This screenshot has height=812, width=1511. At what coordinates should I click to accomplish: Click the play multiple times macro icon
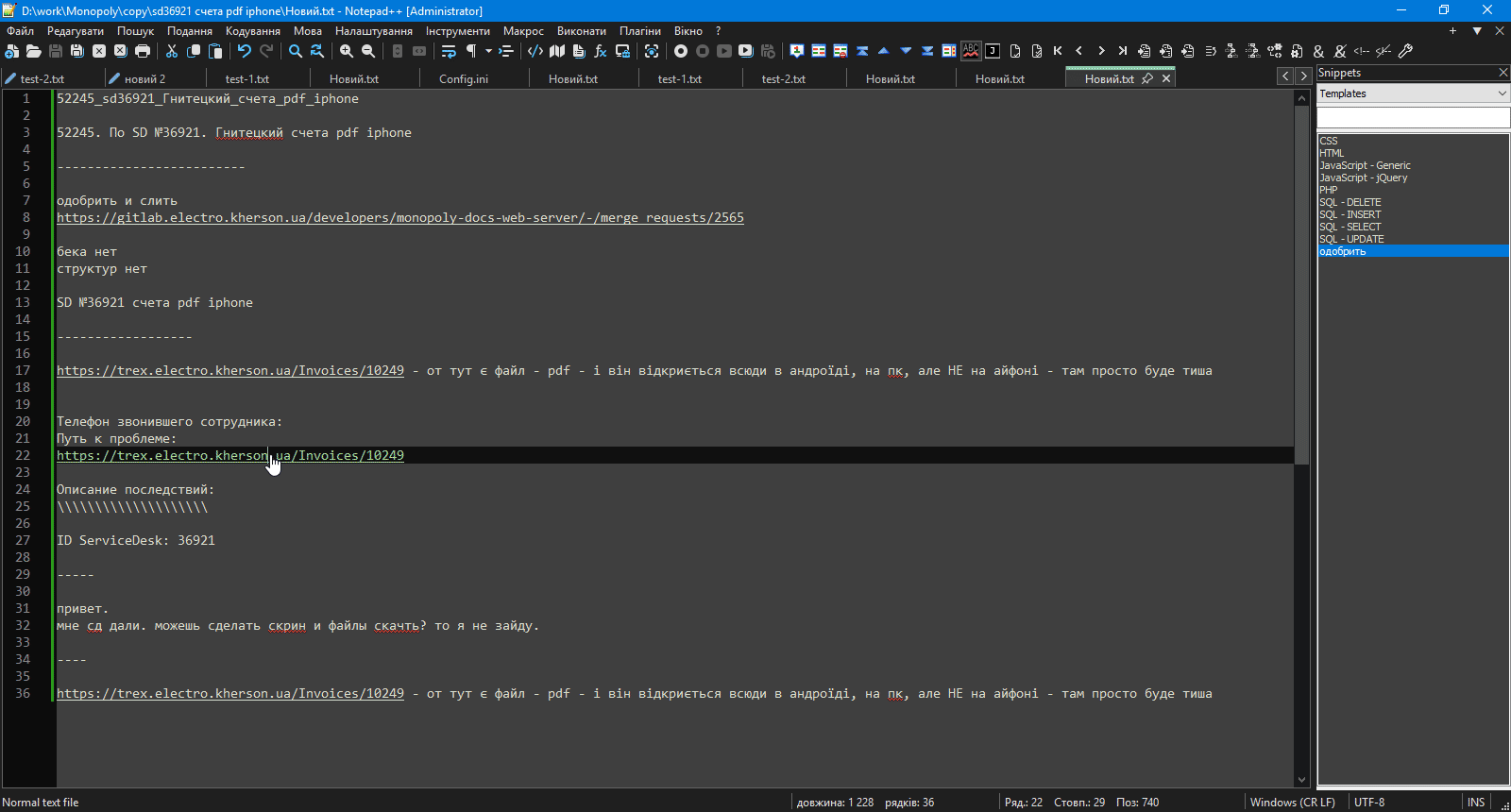[746, 51]
